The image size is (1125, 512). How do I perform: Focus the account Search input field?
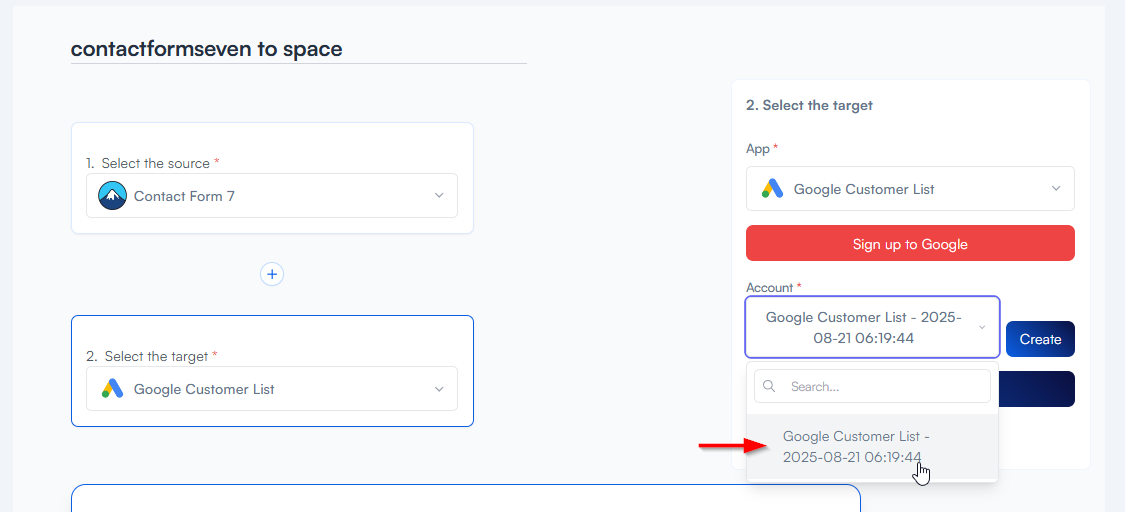pyautogui.click(x=884, y=386)
